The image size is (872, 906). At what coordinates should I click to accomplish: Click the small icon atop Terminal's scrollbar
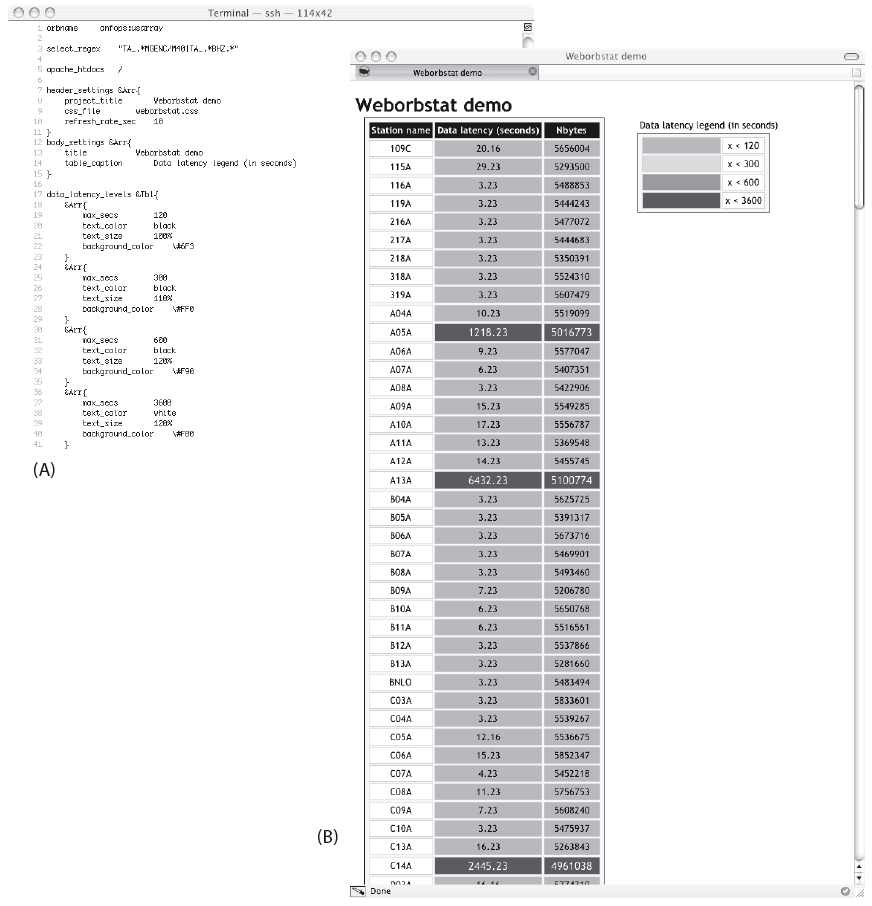(528, 27)
